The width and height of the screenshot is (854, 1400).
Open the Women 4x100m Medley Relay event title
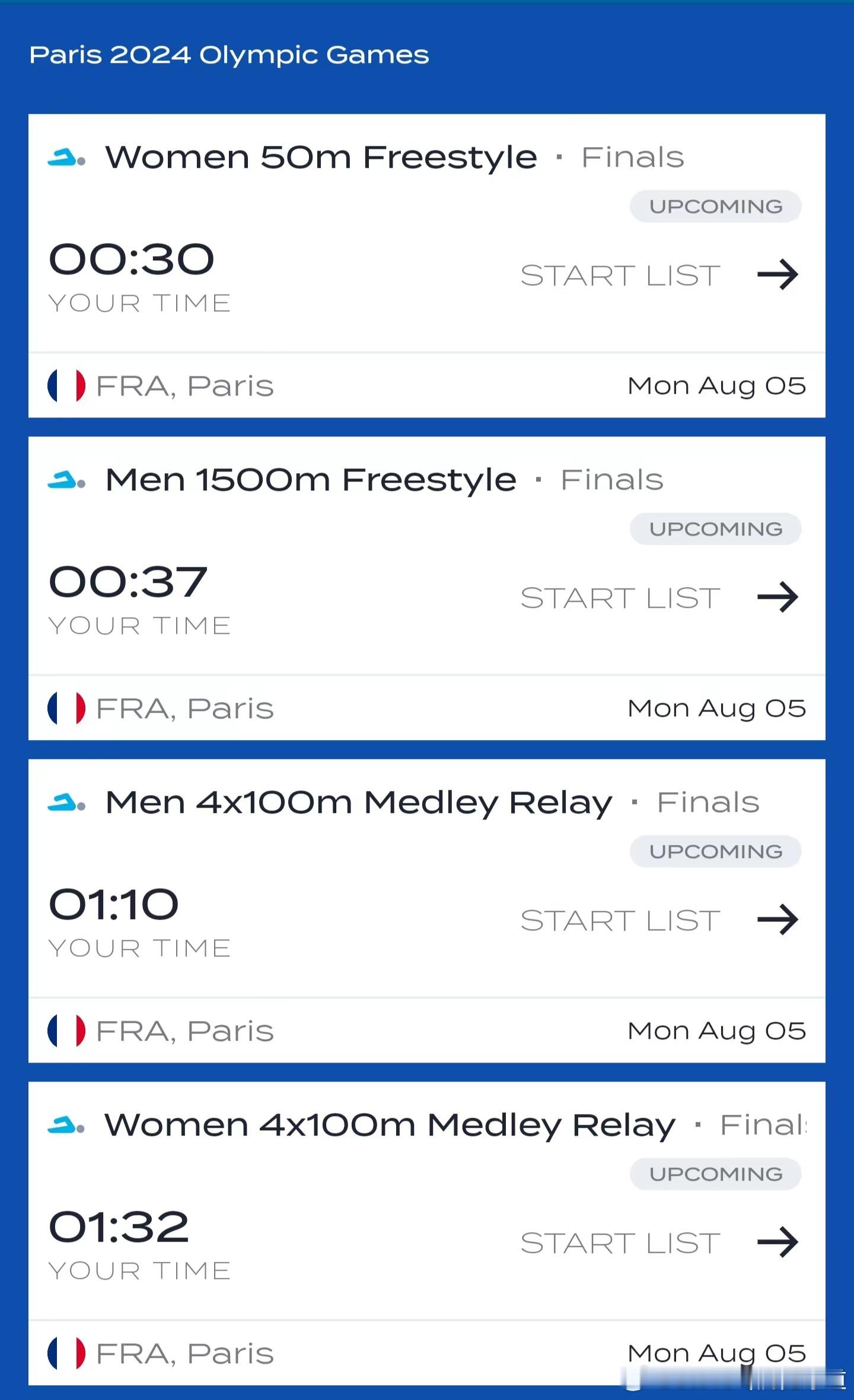pyautogui.click(x=390, y=1125)
